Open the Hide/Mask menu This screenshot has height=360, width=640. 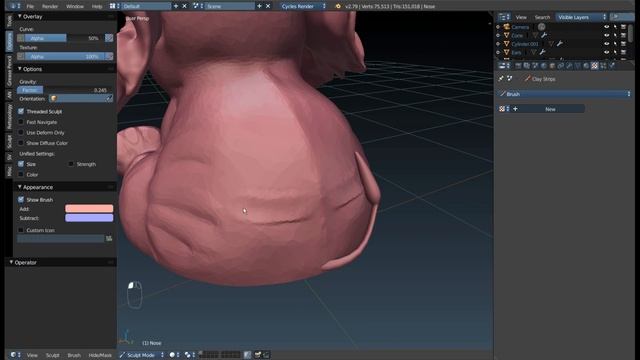[x=100, y=355]
